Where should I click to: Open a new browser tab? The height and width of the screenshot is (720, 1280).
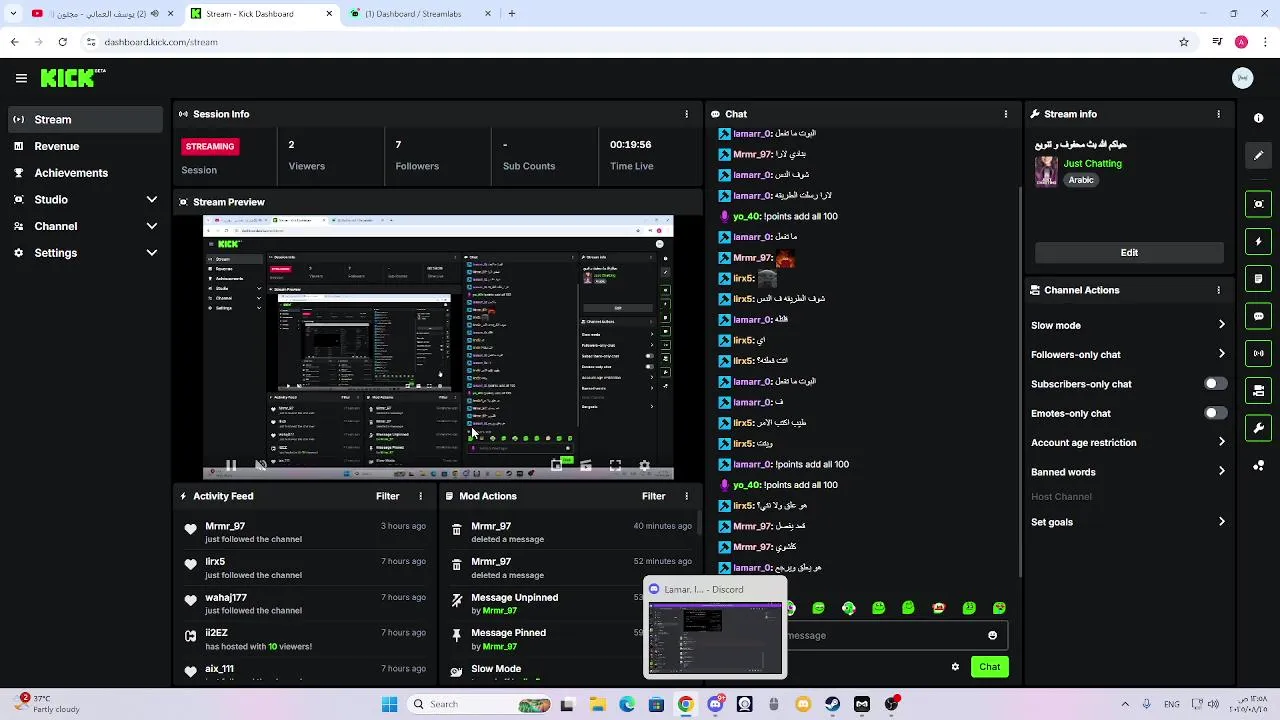(512, 14)
